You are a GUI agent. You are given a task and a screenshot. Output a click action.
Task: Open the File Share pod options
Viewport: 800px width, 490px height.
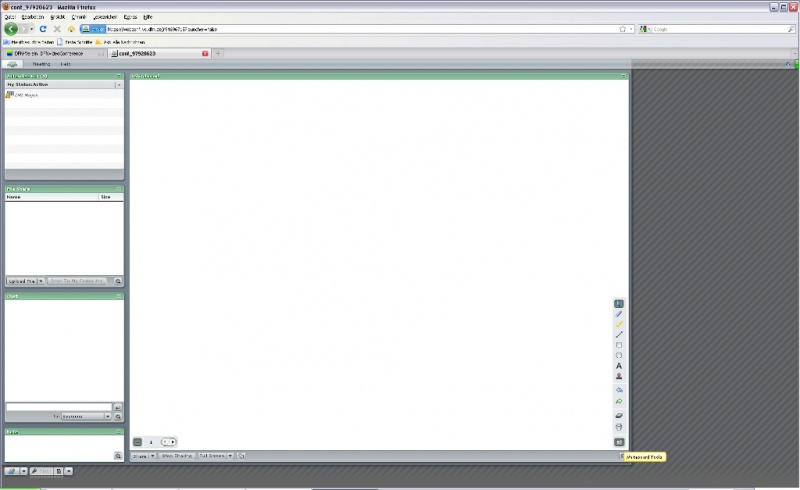pyautogui.click(x=118, y=189)
